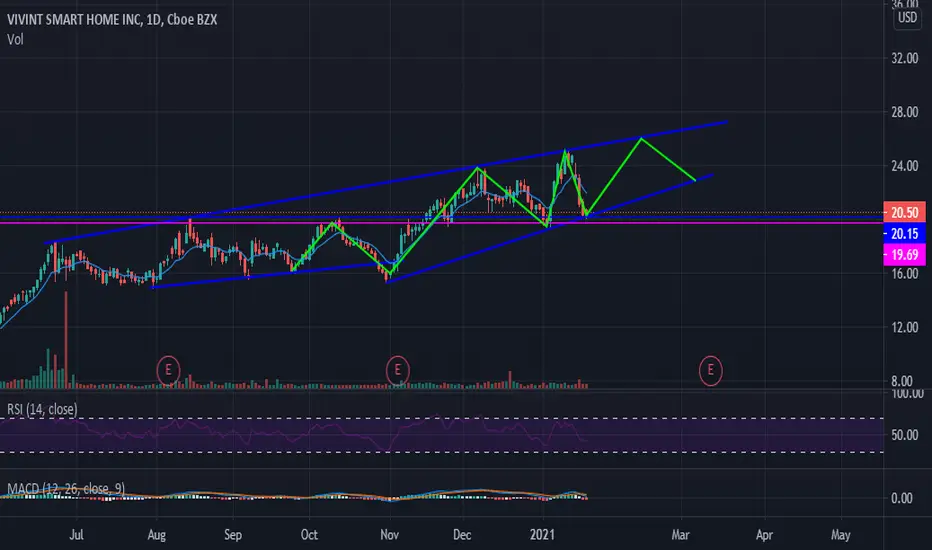The height and width of the screenshot is (550, 932).
Task: Click the November earnings E marker
Action: point(398,370)
